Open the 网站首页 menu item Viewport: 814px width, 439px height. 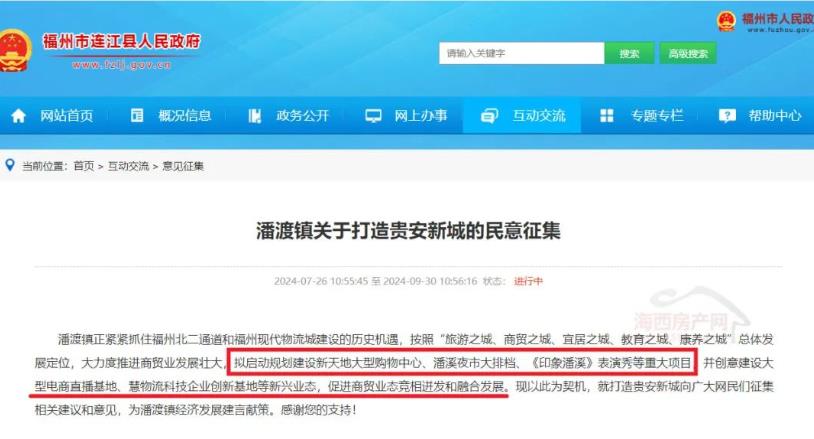point(67,115)
